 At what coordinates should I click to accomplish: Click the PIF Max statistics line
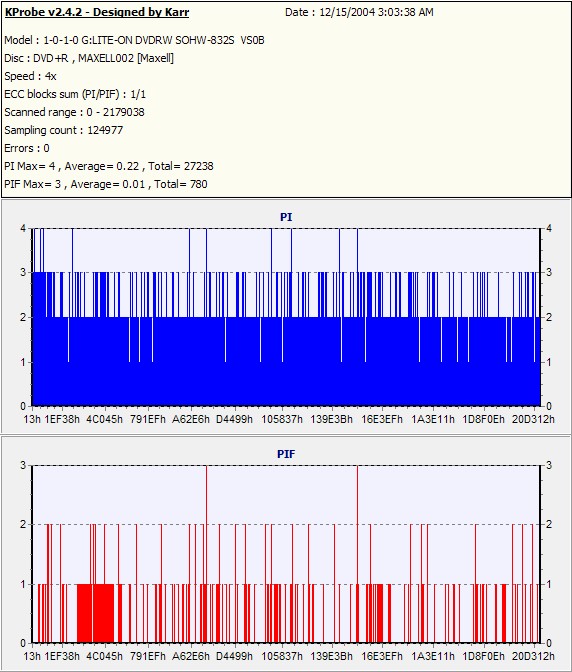coord(106,184)
